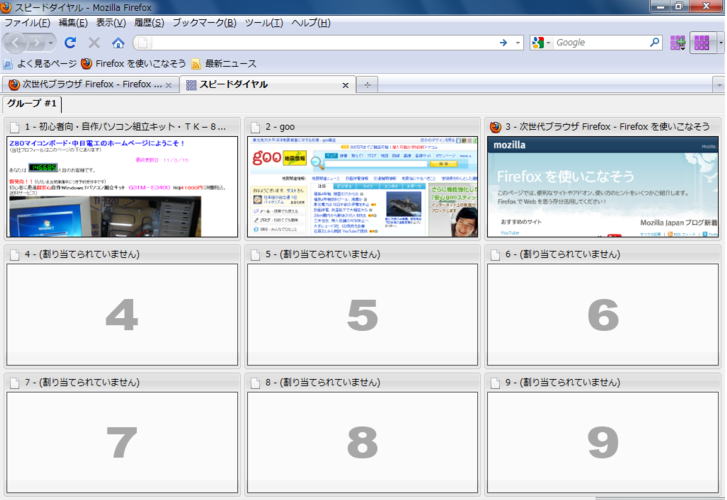Open the Google search engine selector
Viewport: 727px width, 500px height.
tap(541, 43)
